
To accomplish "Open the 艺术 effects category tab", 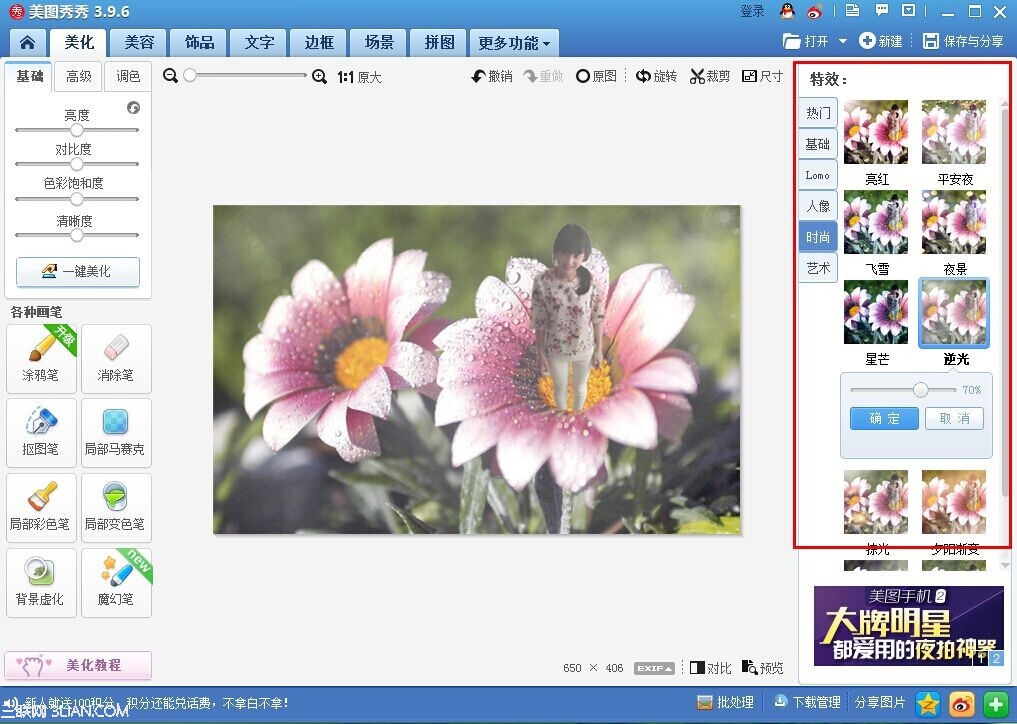I will click(x=818, y=268).
